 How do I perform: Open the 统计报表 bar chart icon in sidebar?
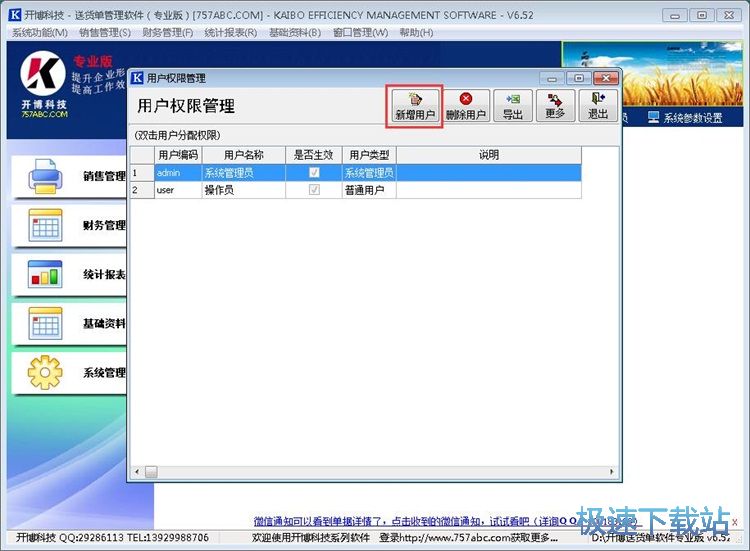point(45,274)
